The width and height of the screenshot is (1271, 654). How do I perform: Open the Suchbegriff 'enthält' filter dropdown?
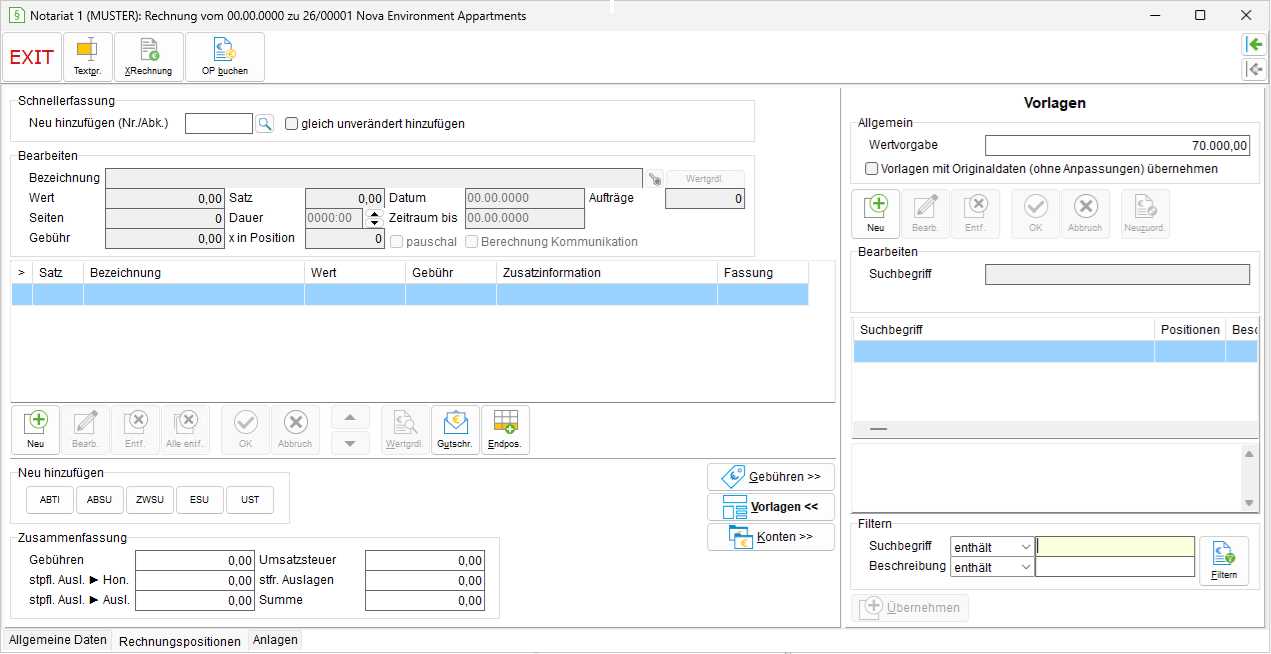point(992,547)
